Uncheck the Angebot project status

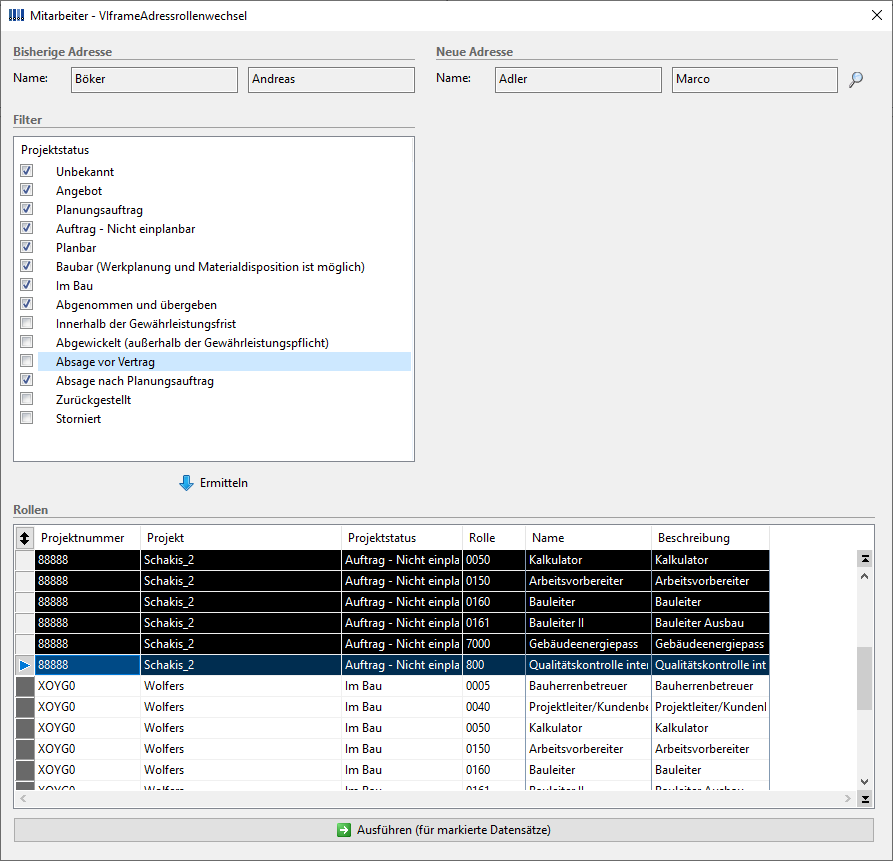27,190
